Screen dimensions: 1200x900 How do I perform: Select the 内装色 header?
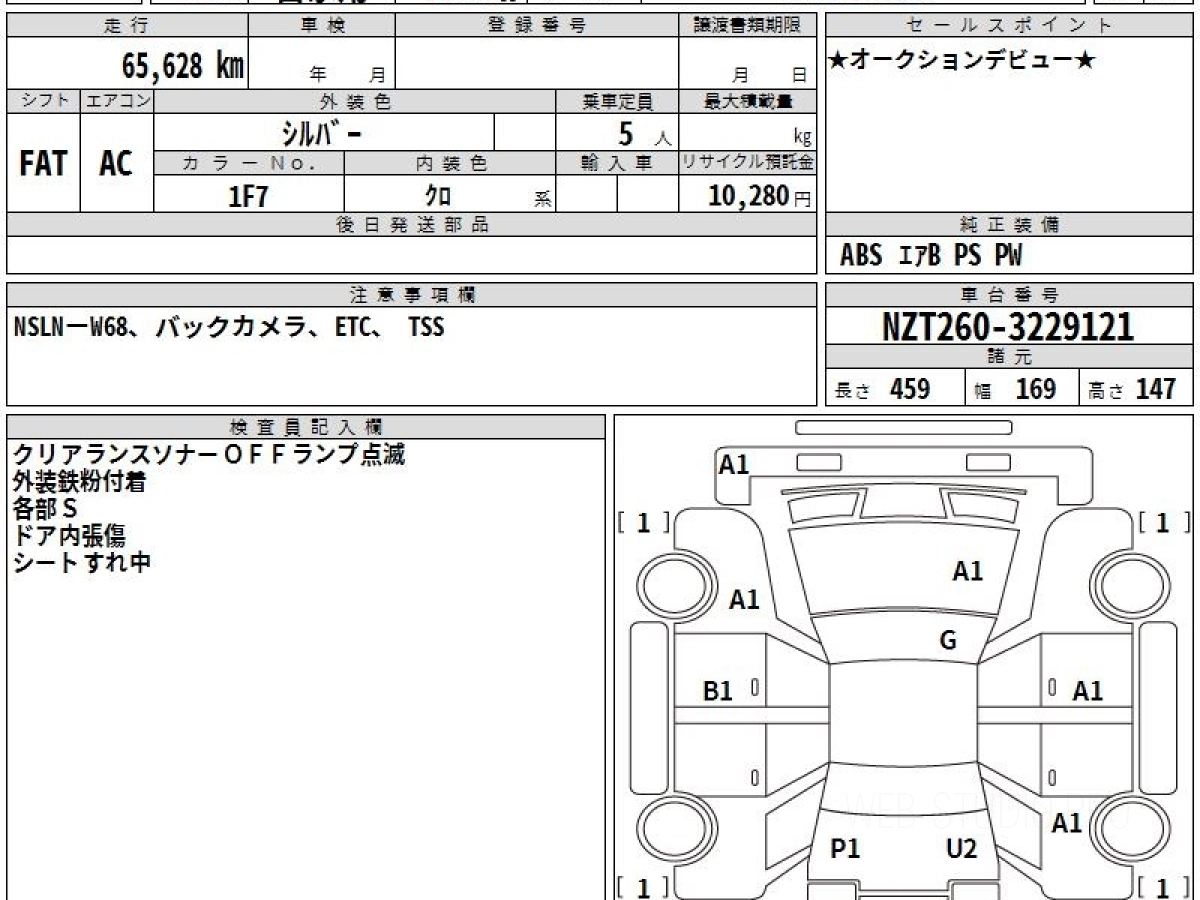tap(450, 163)
